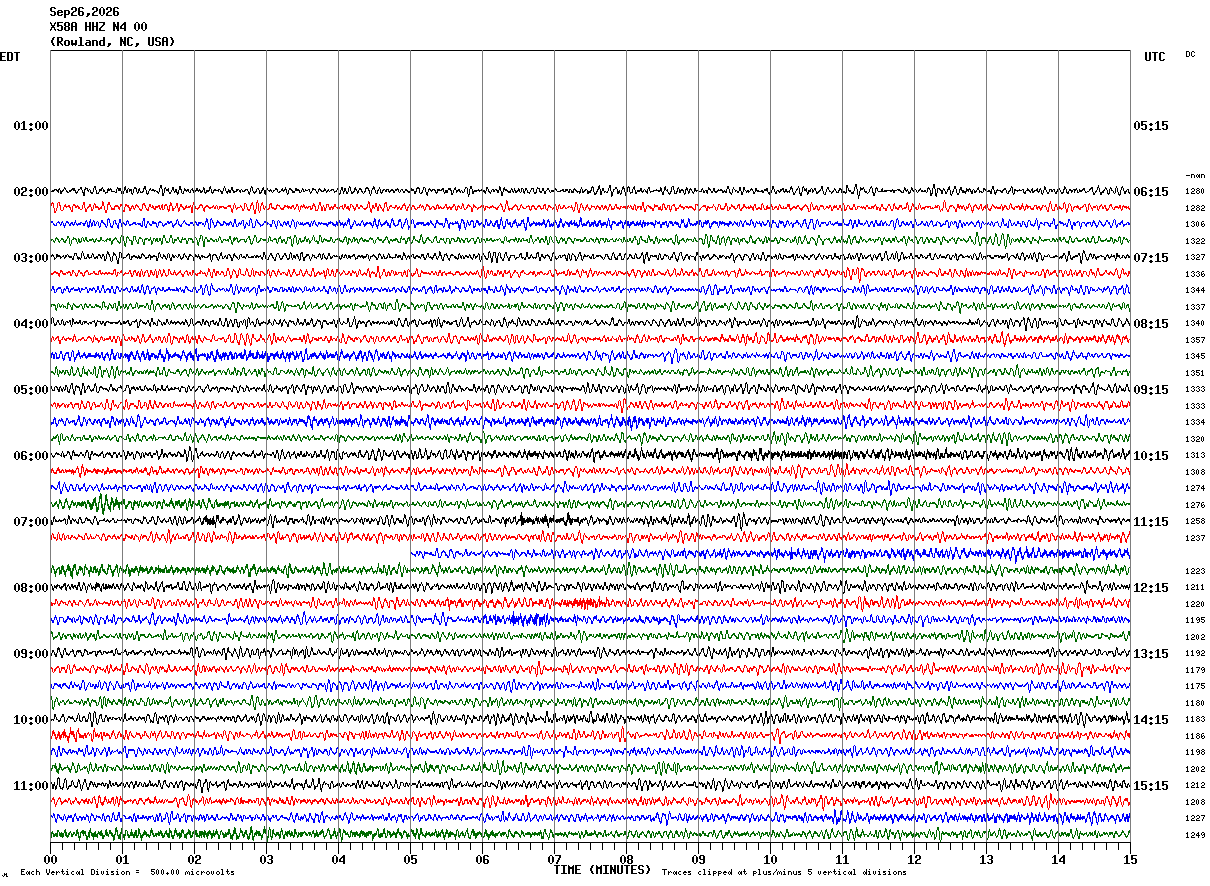Click the TIME (MINUTES) axis title

point(602,870)
